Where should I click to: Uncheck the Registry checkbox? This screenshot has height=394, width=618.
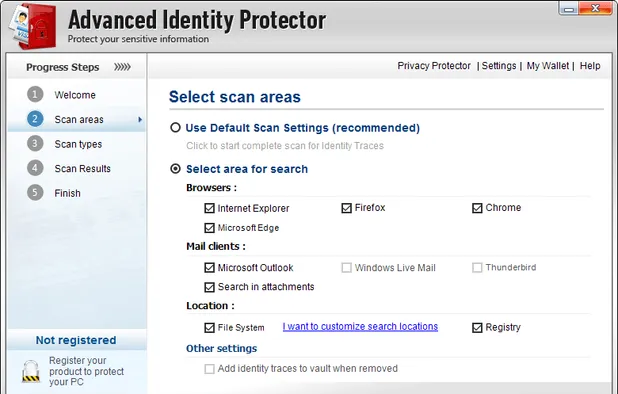pos(477,327)
